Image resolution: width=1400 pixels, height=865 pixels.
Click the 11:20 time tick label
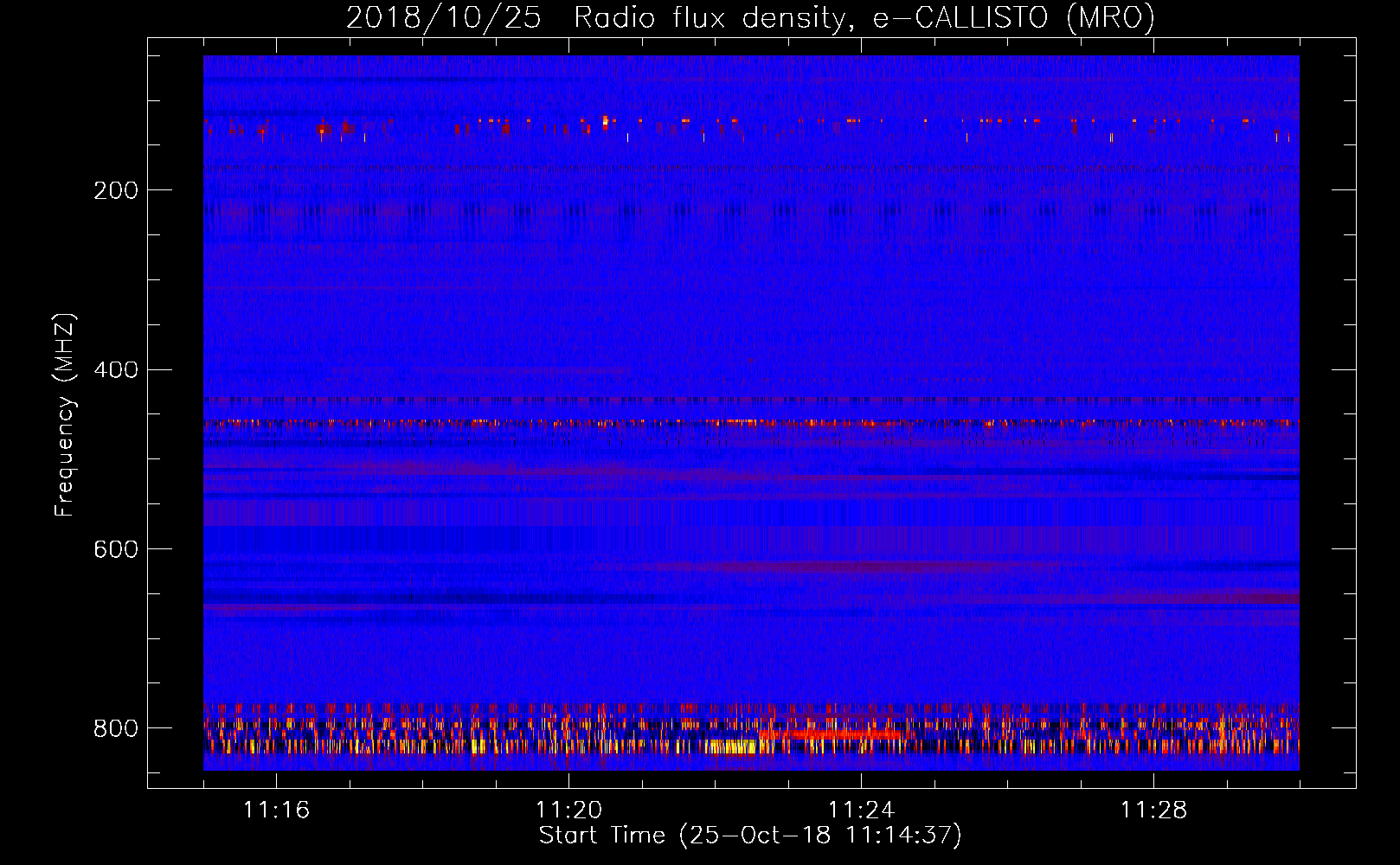(568, 811)
